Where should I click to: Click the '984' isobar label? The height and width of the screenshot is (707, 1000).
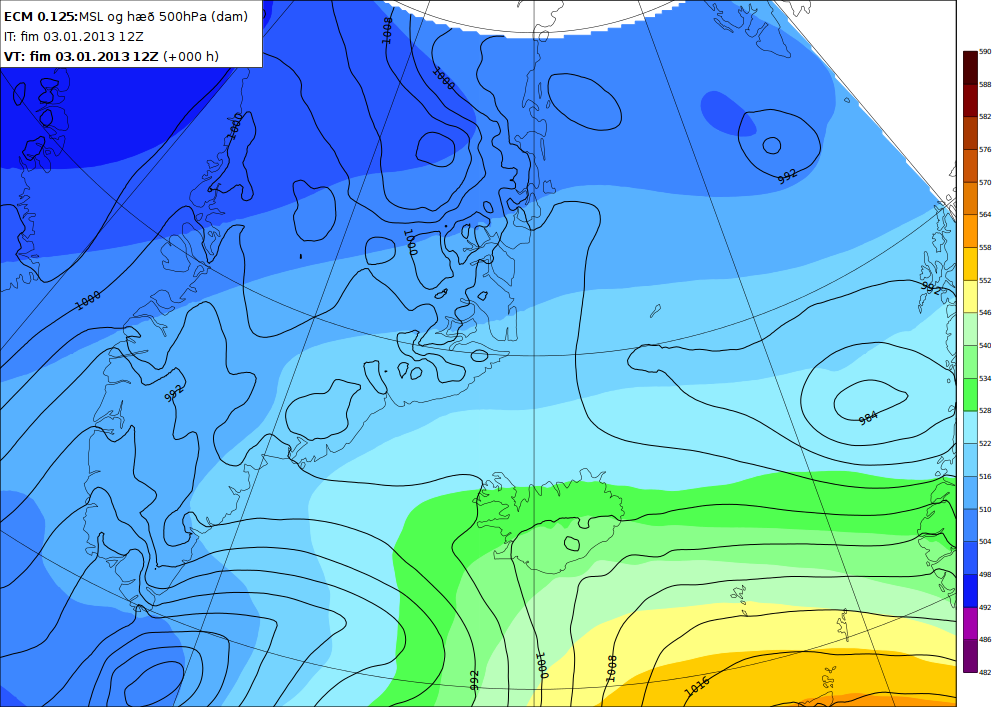pyautogui.click(x=868, y=418)
